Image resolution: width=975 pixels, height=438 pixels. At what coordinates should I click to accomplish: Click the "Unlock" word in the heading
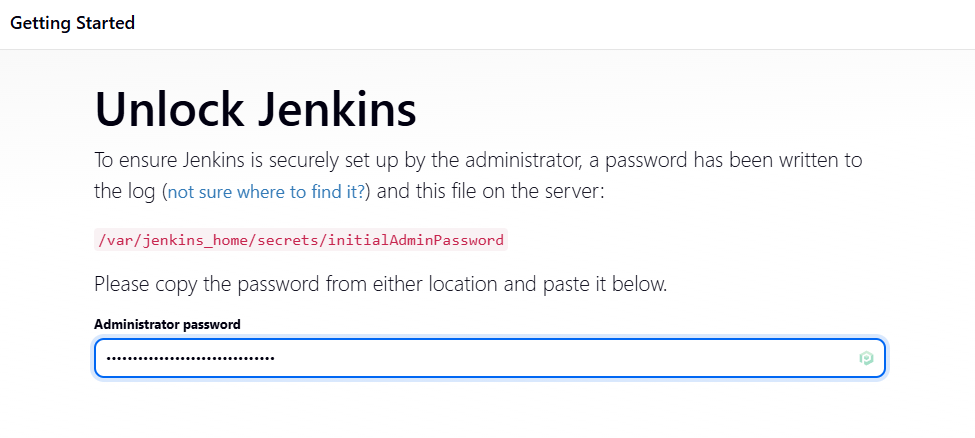(x=171, y=108)
